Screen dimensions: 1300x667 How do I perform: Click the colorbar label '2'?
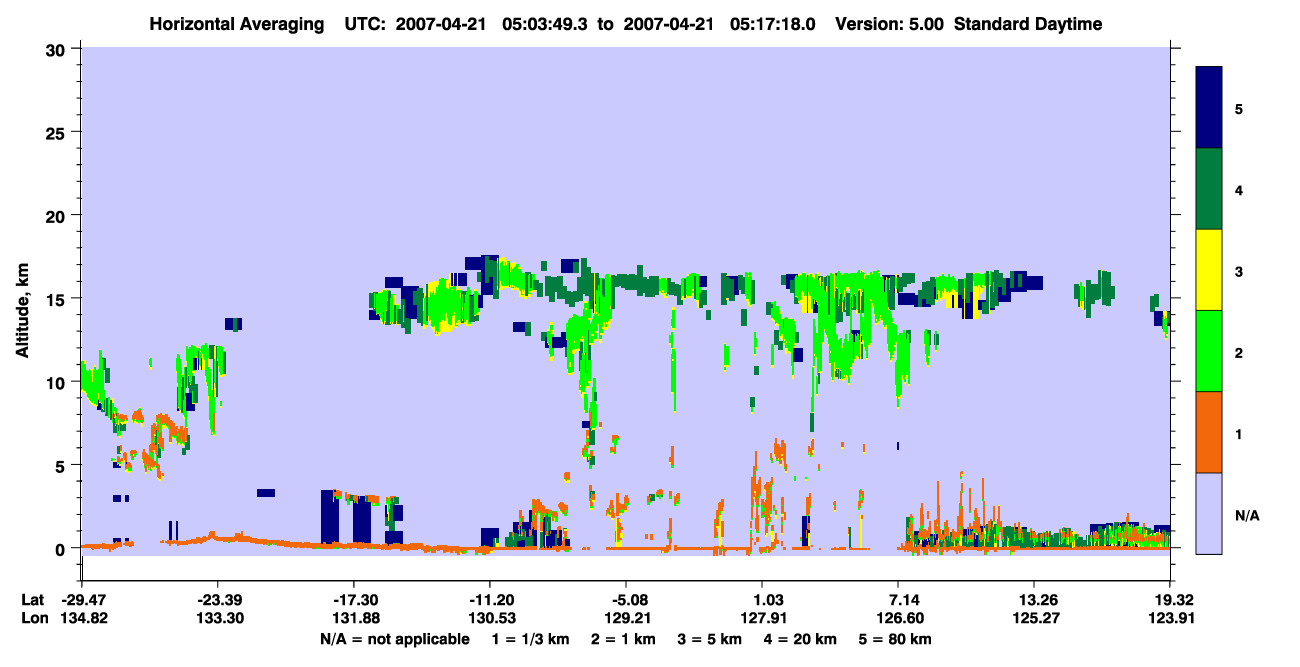[1240, 353]
